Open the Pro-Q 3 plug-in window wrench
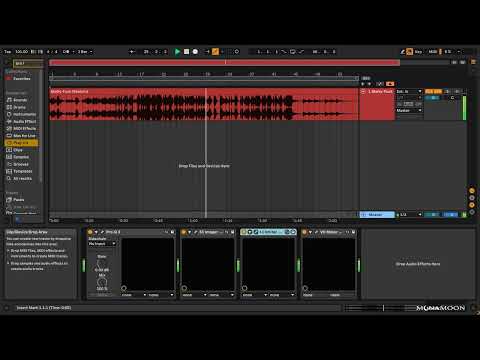This screenshot has width=480, height=360. [102, 232]
